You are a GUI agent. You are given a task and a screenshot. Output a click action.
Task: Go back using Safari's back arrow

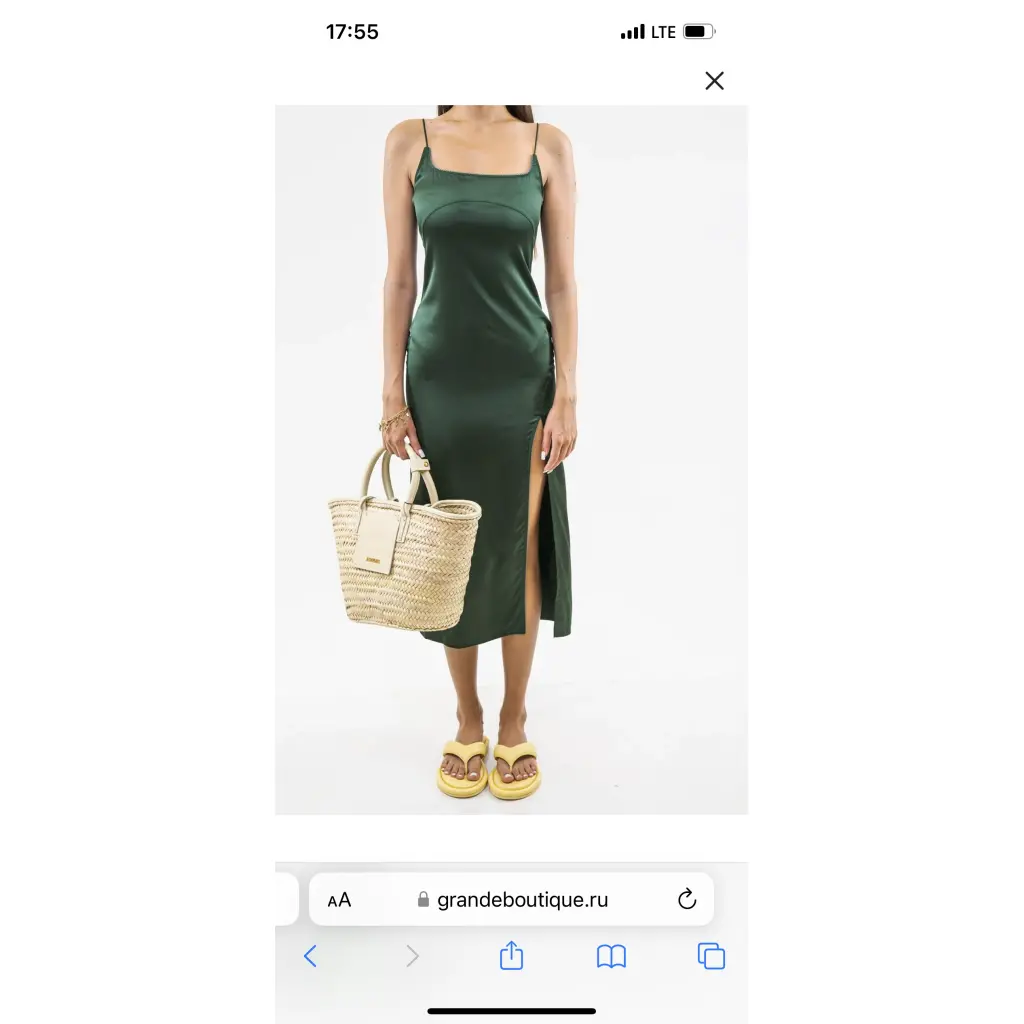310,956
